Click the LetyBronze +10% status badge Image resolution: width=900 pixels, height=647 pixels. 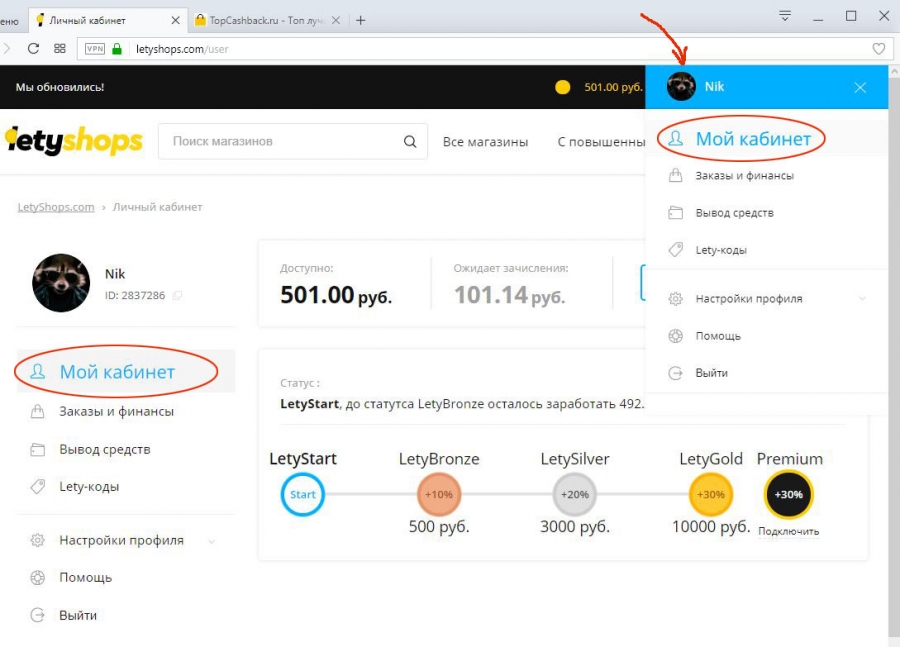(x=439, y=494)
